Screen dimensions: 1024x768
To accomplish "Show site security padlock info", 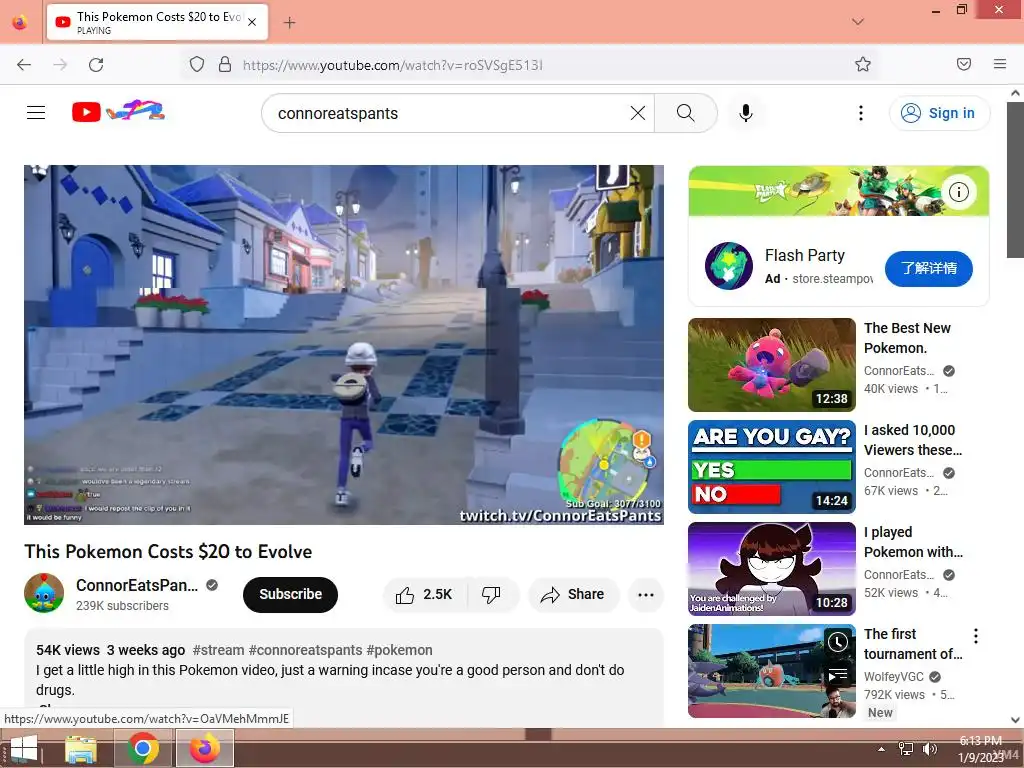I will 225,65.
